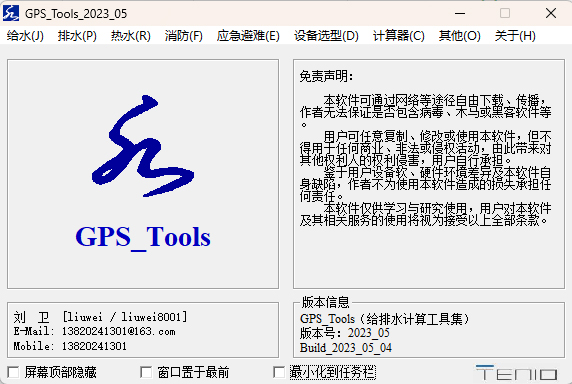
Task: Click GPS_Tools（给排水计算工具集）text
Action: pos(384,319)
